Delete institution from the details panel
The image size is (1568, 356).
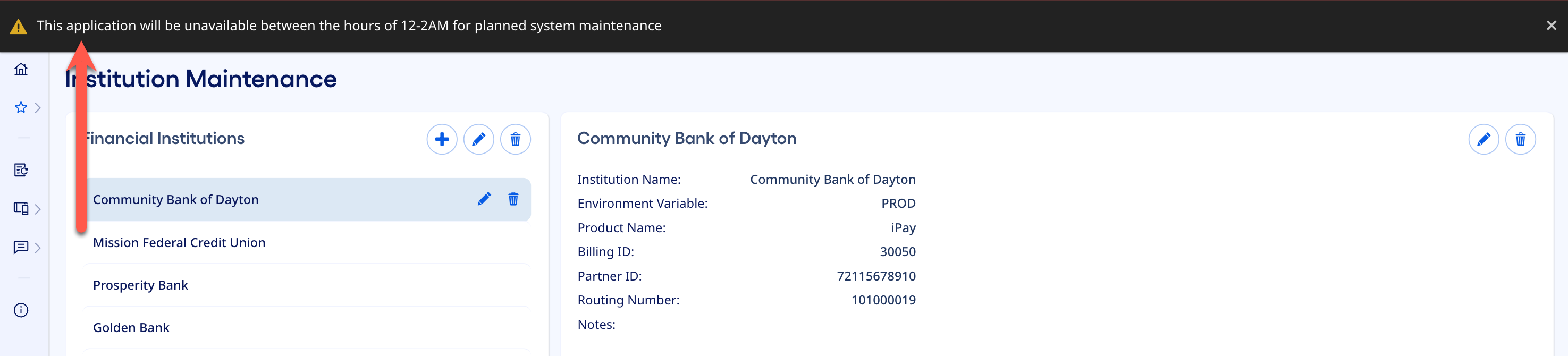(1520, 139)
